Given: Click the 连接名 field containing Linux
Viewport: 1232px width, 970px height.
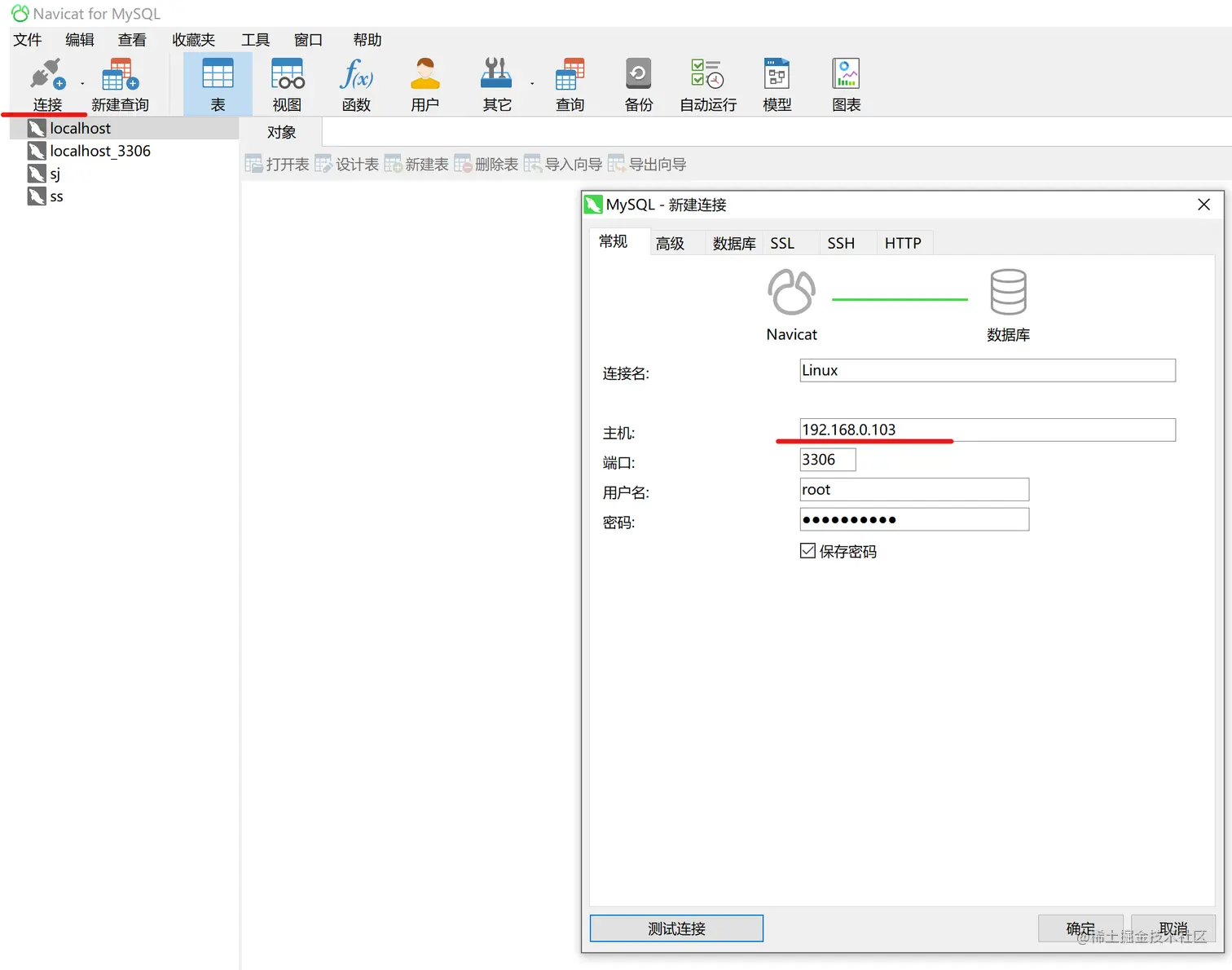Looking at the screenshot, I should (988, 370).
